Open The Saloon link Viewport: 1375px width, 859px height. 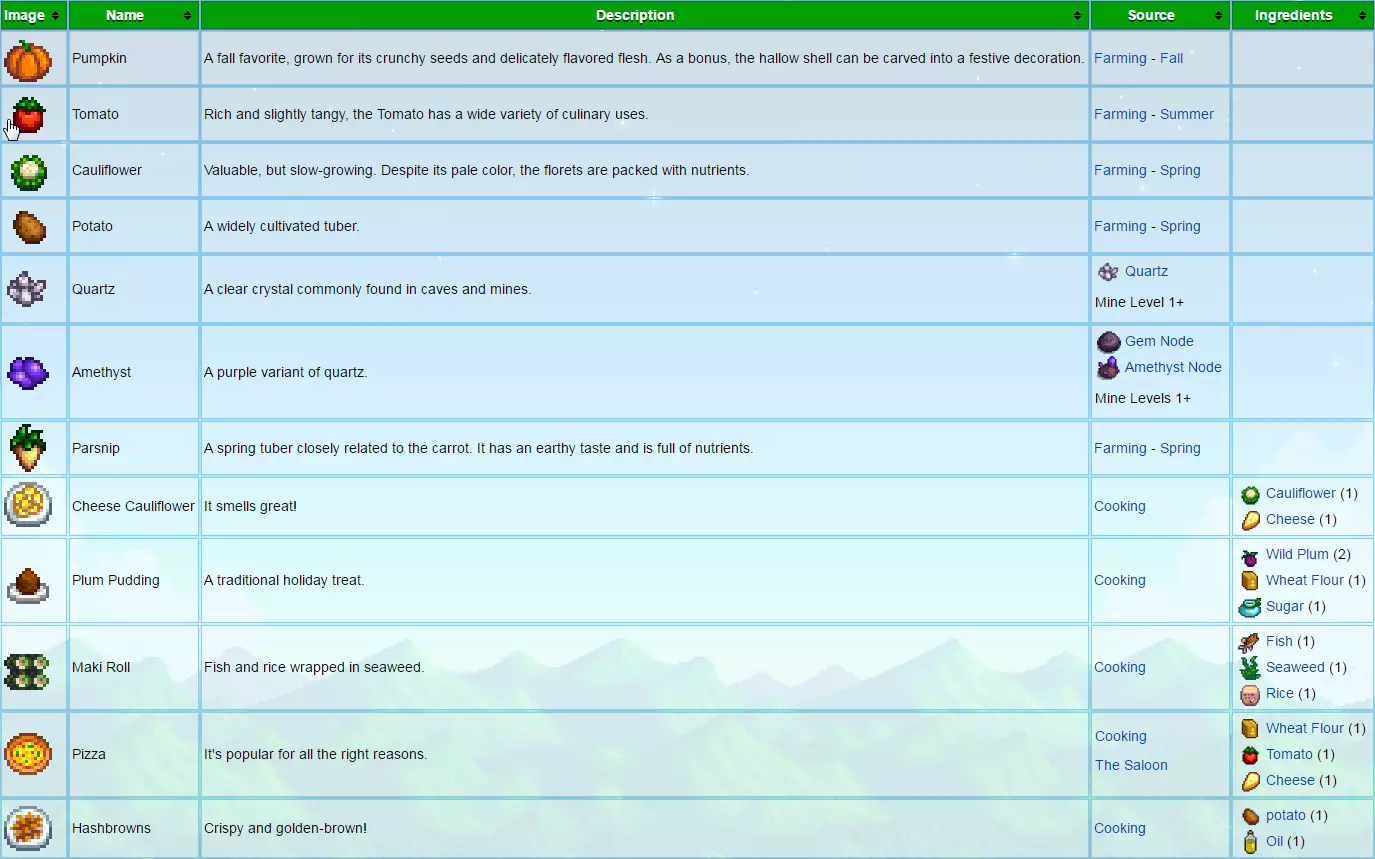1131,766
